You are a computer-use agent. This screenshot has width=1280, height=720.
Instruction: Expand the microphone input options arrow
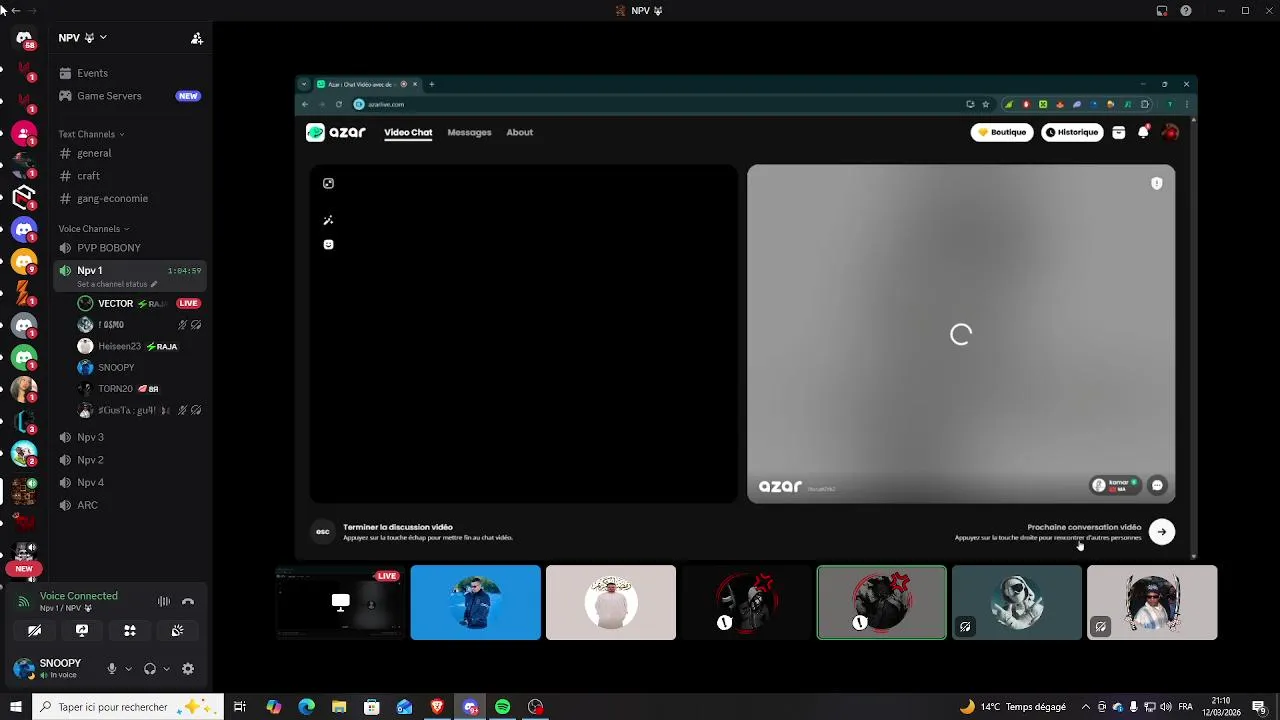(x=128, y=669)
